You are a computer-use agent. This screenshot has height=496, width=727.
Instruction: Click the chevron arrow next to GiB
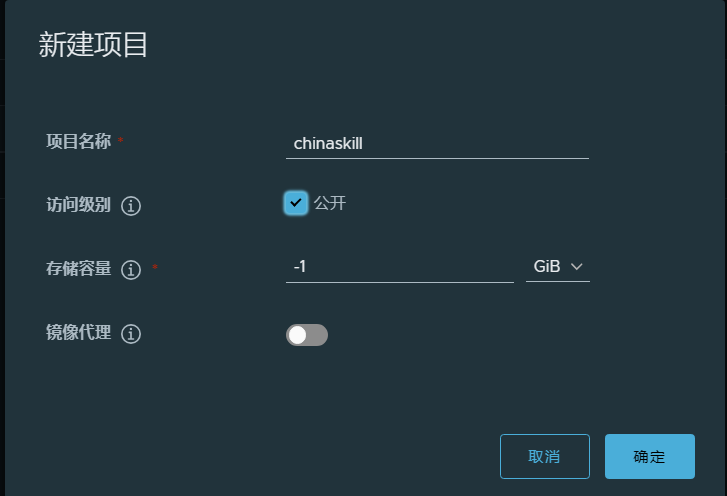point(576,267)
